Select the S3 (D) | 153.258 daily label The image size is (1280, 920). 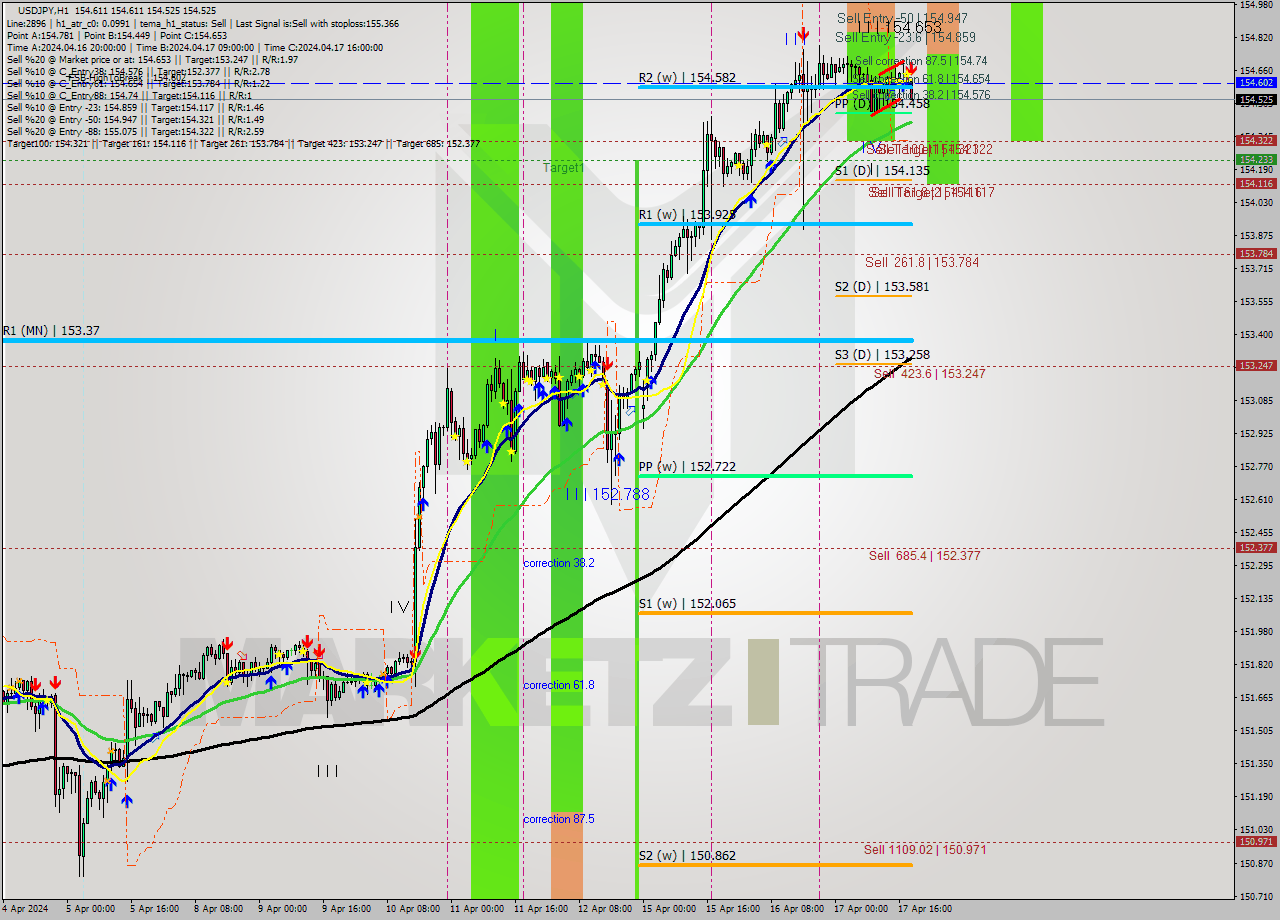[882, 355]
